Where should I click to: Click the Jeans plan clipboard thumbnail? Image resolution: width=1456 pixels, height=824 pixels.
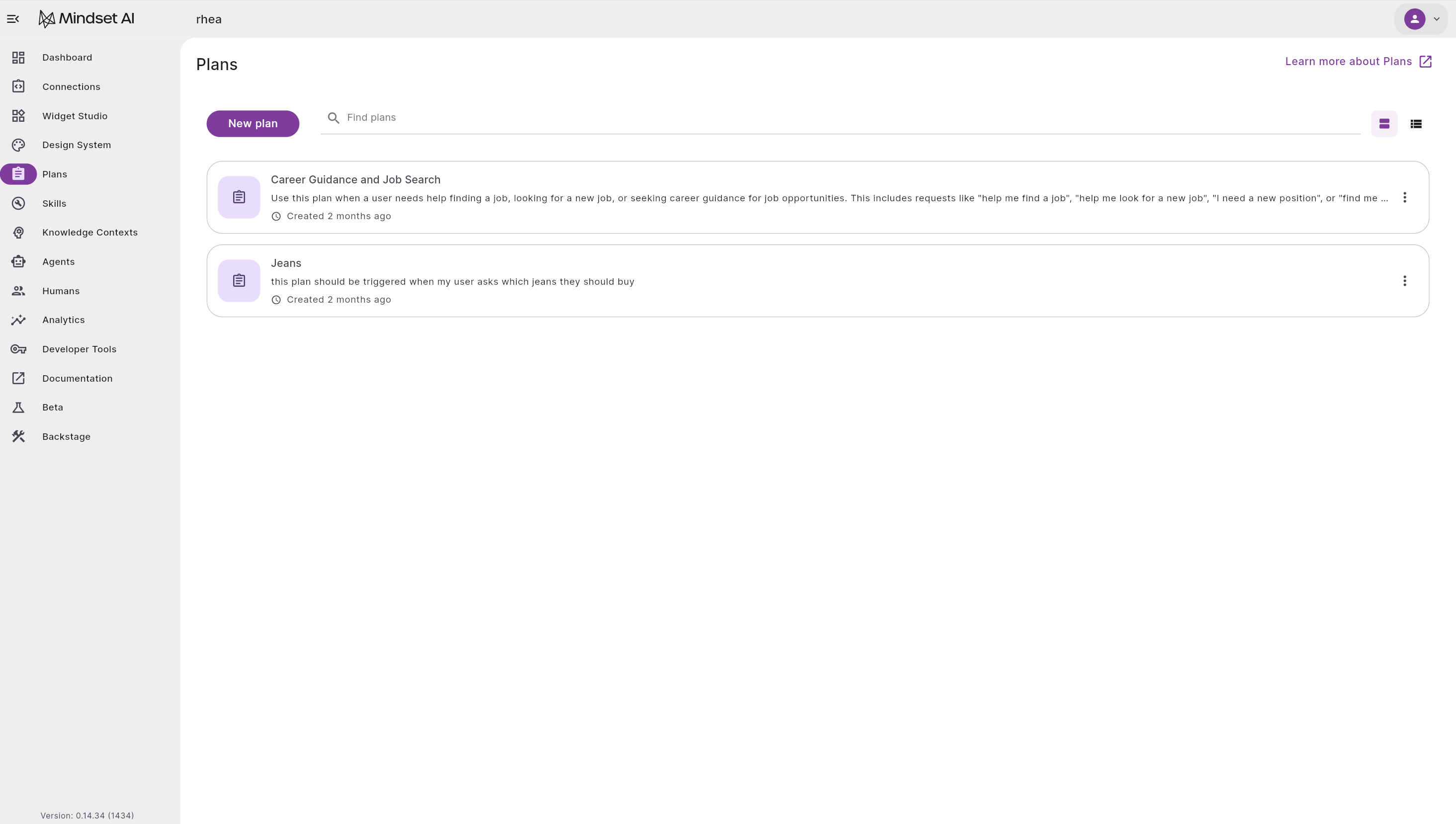pos(239,281)
